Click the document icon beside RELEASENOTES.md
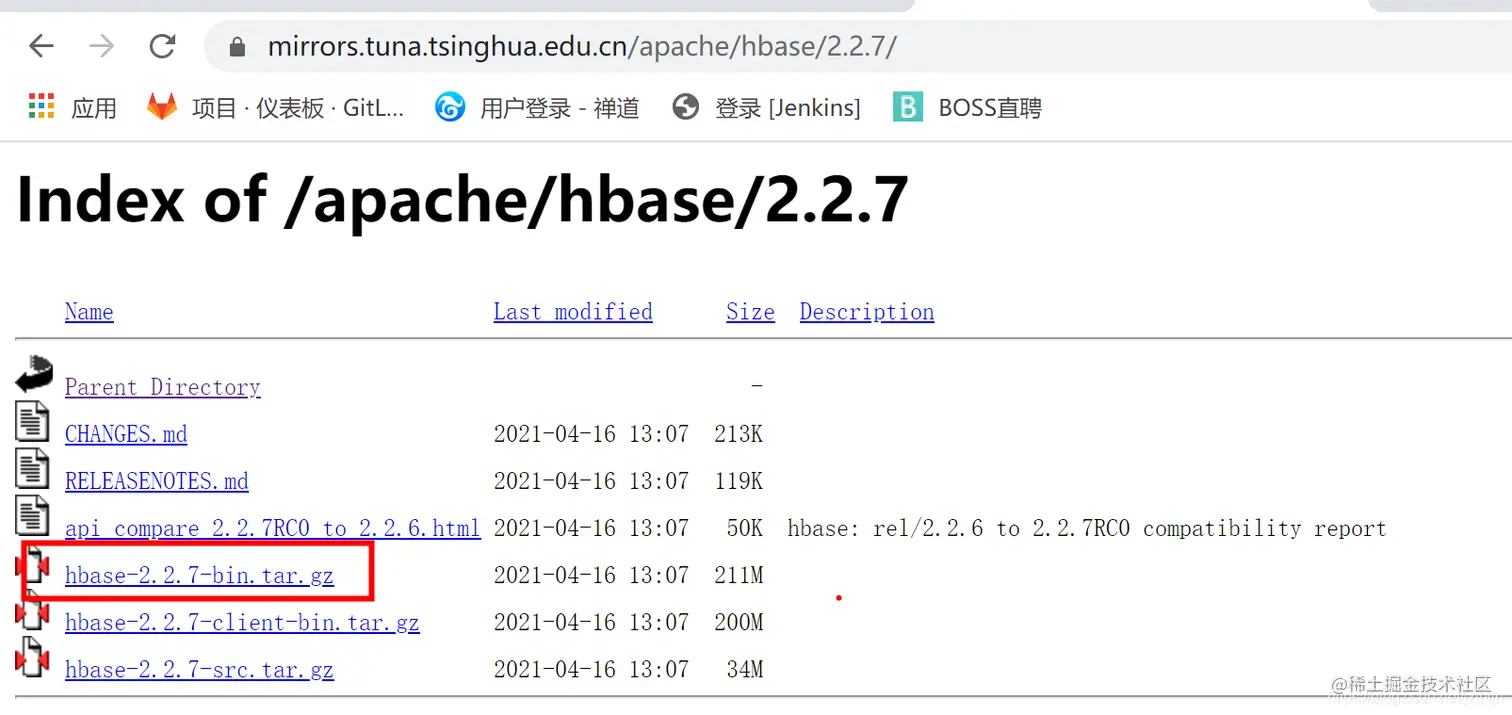The width and height of the screenshot is (1512, 715). (x=32, y=467)
